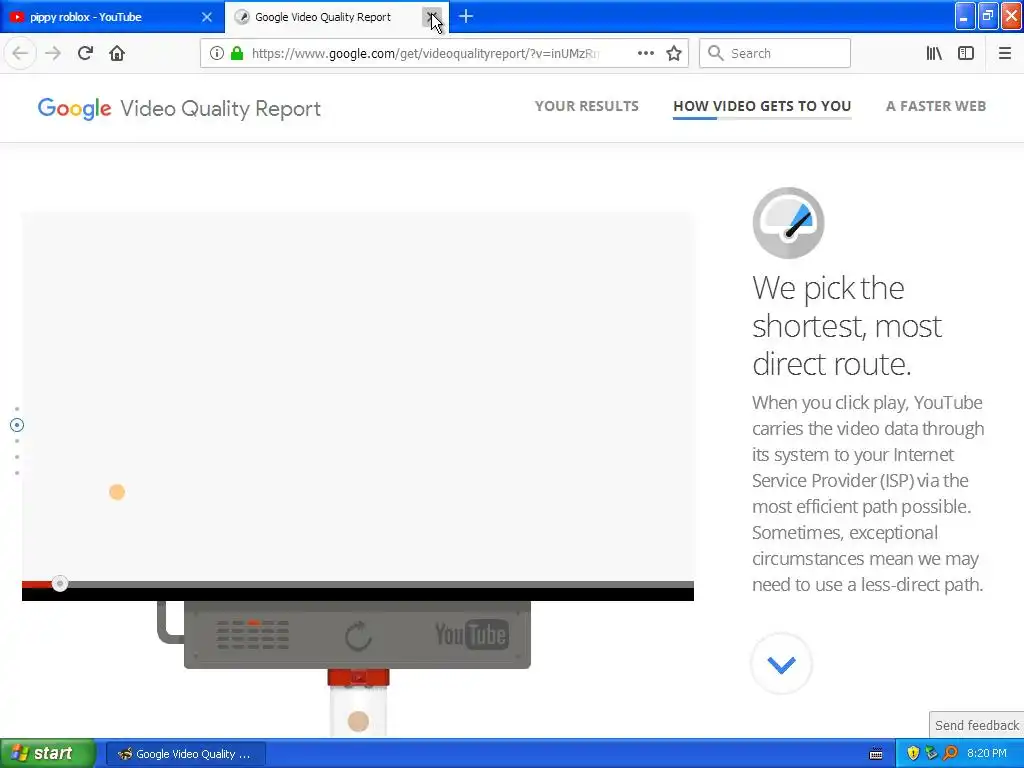This screenshot has height=768, width=1024.
Task: Select the Google Video Quality Report tab
Action: [323, 17]
